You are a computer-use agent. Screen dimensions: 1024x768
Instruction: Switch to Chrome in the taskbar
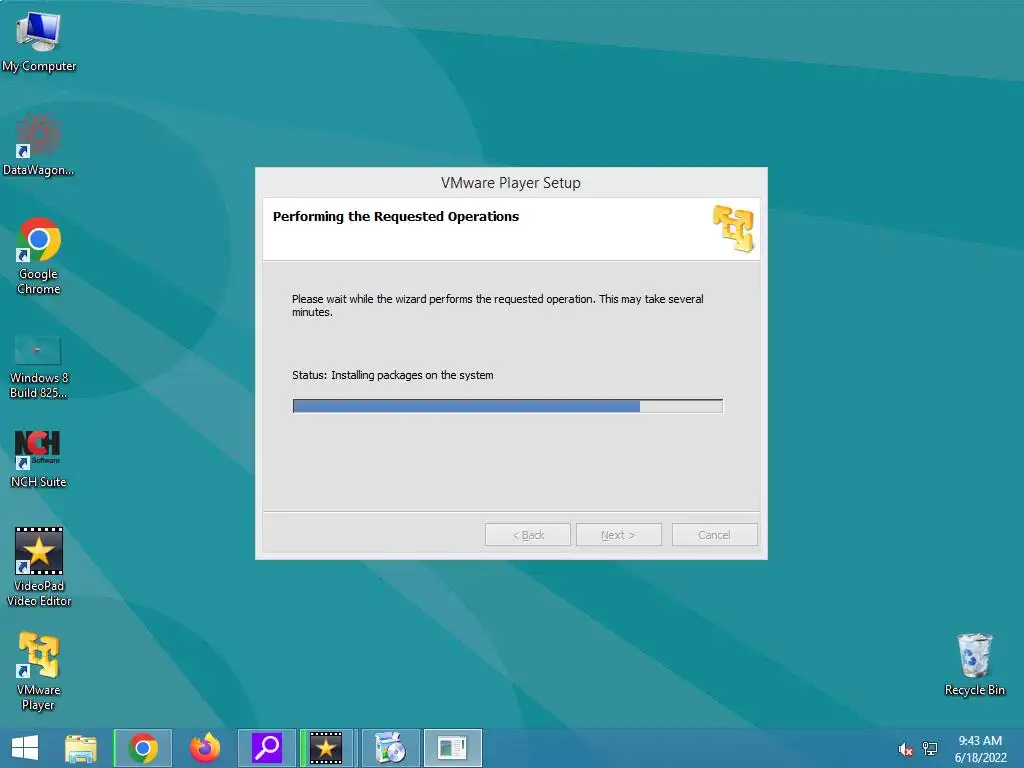pos(143,748)
